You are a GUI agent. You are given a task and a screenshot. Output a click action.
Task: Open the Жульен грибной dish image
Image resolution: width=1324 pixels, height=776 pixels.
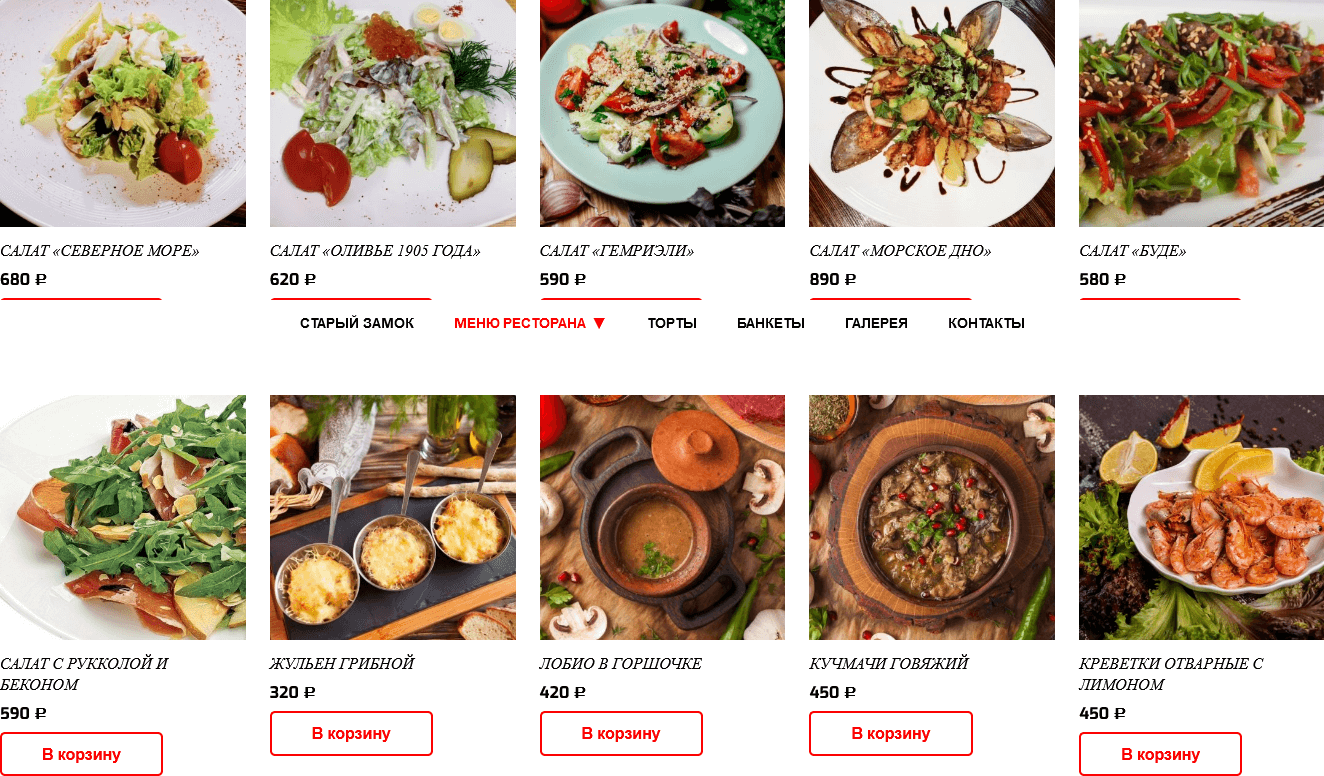tap(393, 517)
